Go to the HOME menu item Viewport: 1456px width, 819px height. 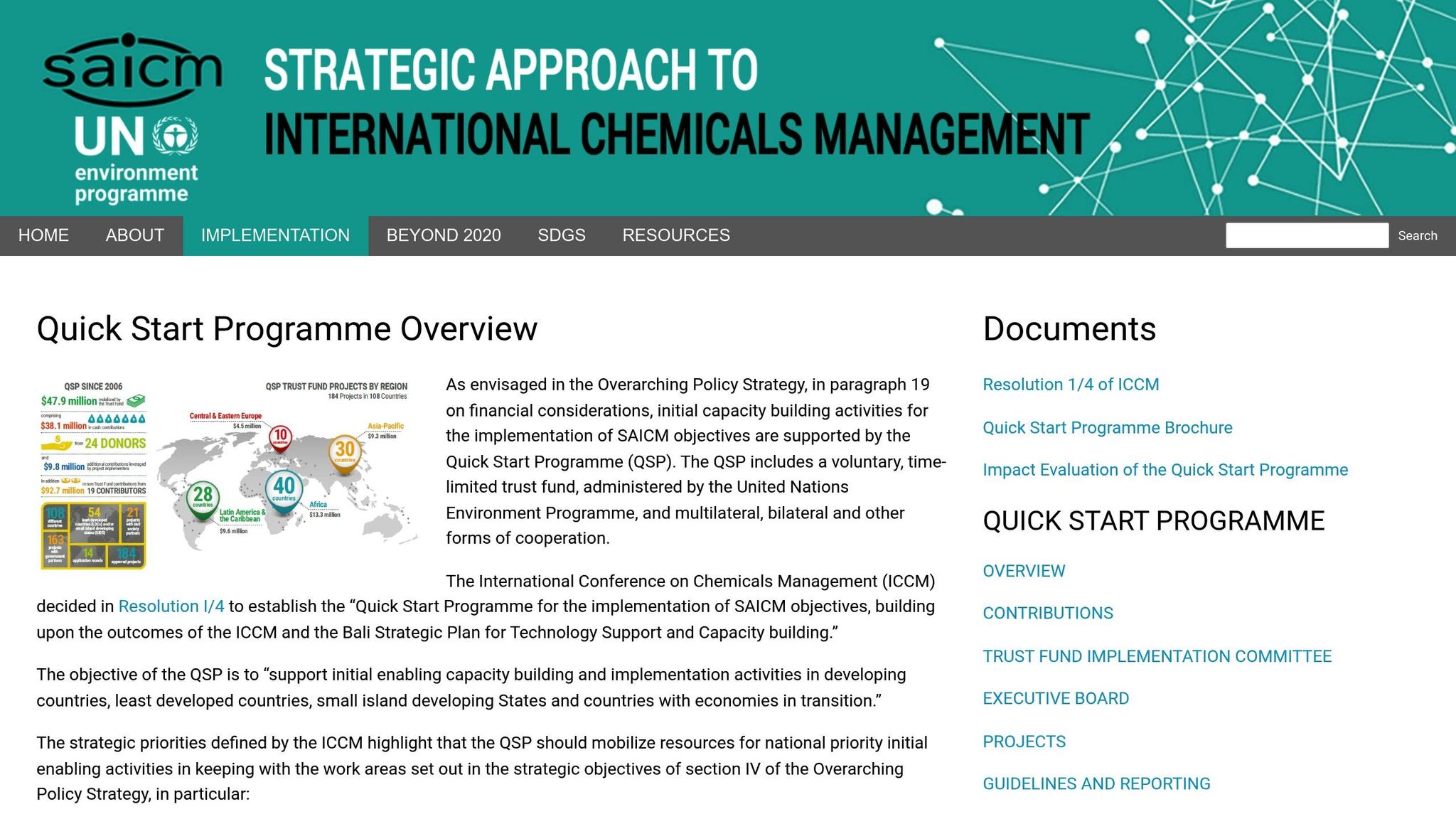point(43,235)
